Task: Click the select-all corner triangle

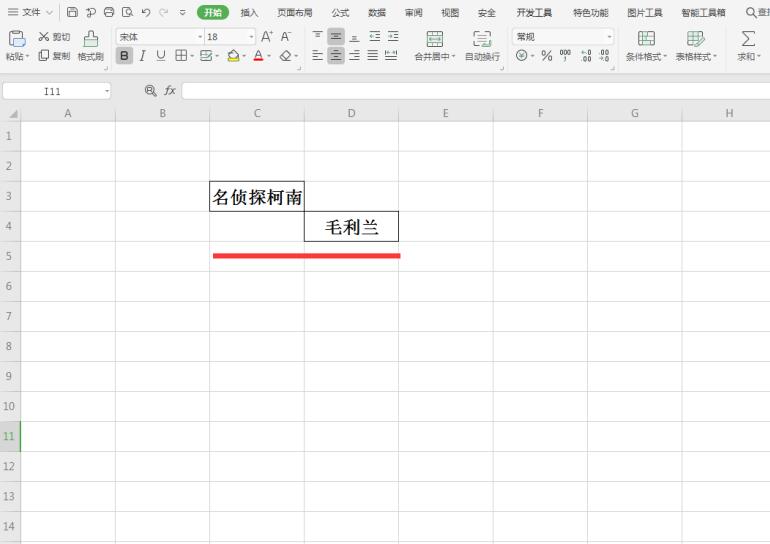Action: pos(13,114)
